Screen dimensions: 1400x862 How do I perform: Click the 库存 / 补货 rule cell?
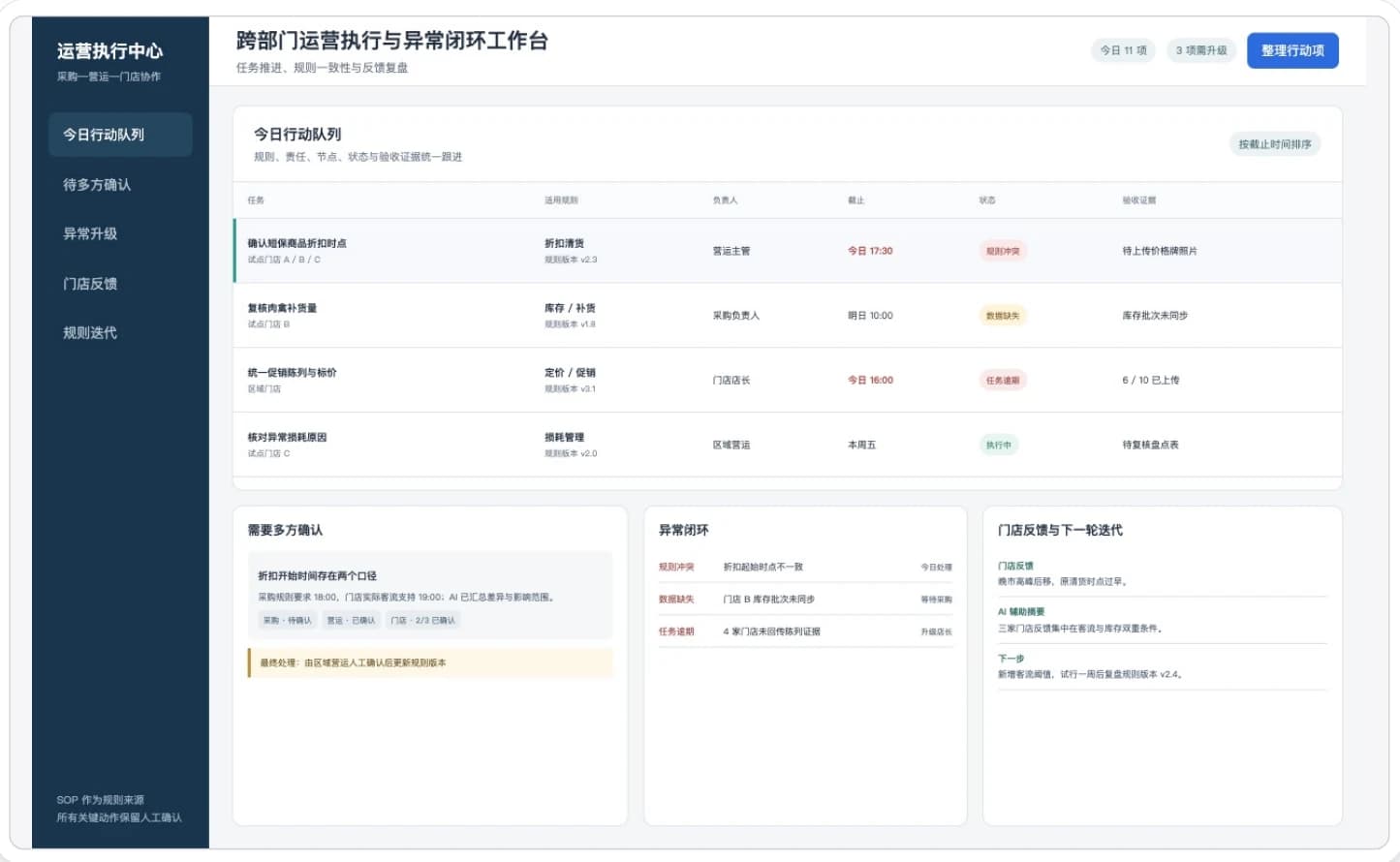pyautogui.click(x=570, y=308)
